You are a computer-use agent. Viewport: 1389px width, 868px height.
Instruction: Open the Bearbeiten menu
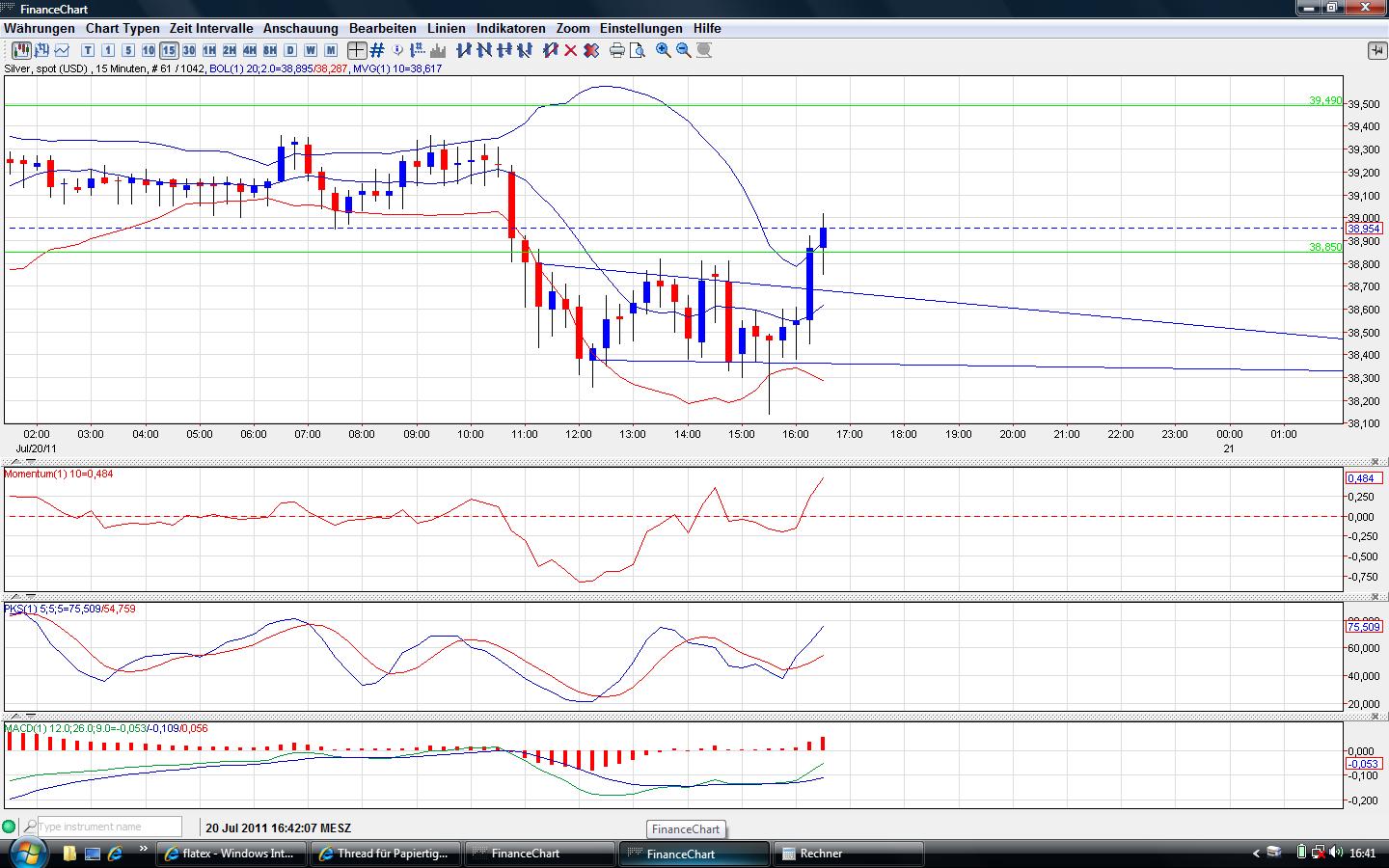point(383,29)
